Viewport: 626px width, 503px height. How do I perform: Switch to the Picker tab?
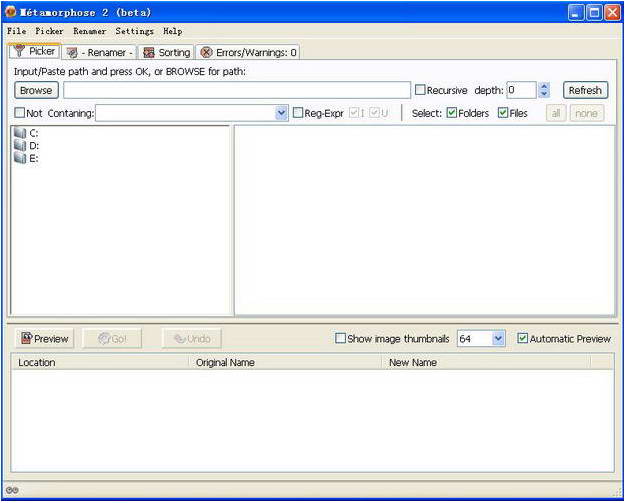pos(35,51)
